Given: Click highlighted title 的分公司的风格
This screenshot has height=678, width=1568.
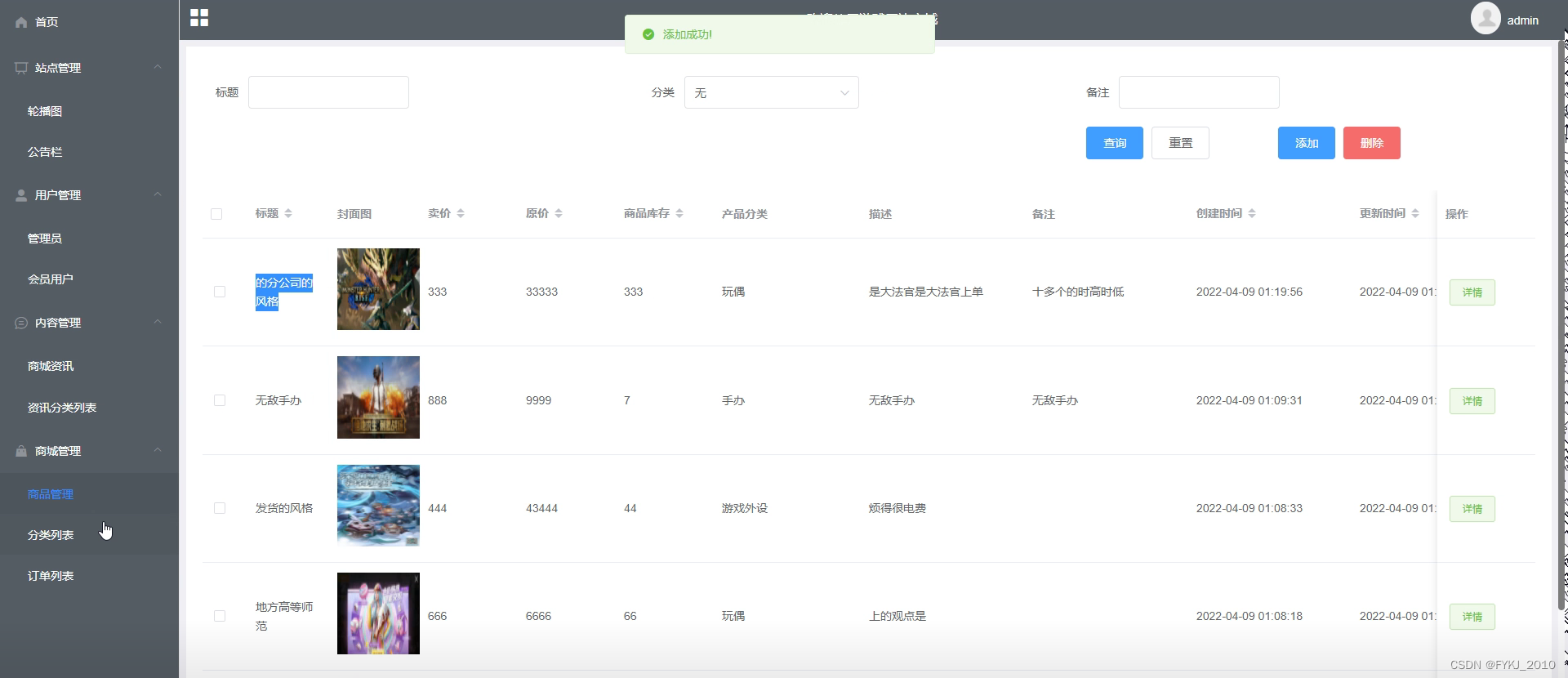Looking at the screenshot, I should (284, 292).
